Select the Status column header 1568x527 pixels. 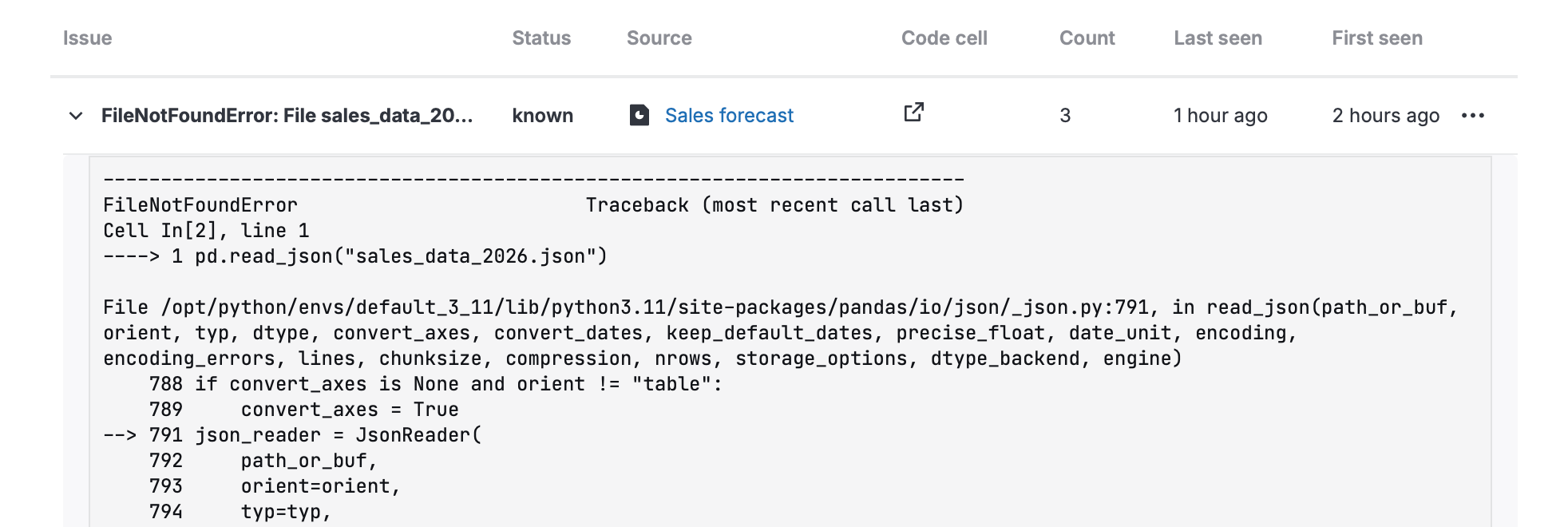(541, 38)
